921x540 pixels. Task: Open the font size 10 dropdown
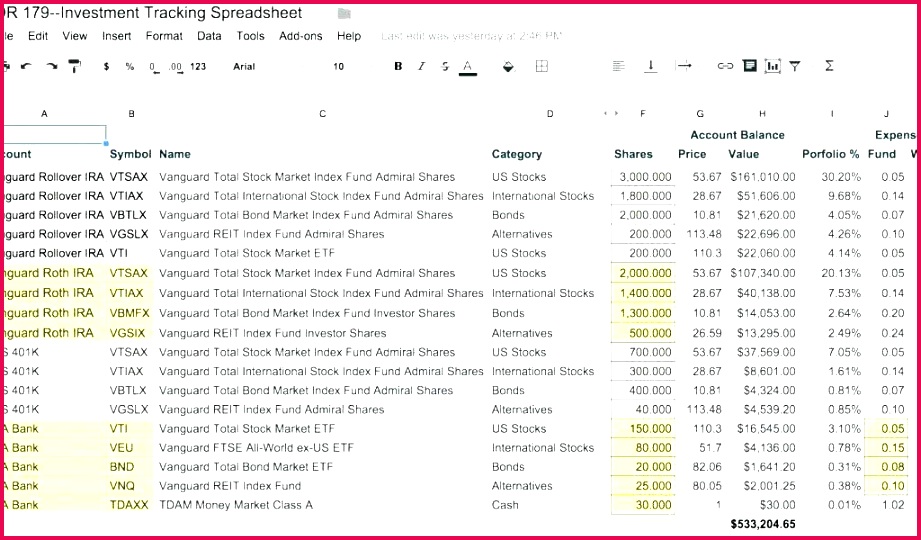coord(338,66)
